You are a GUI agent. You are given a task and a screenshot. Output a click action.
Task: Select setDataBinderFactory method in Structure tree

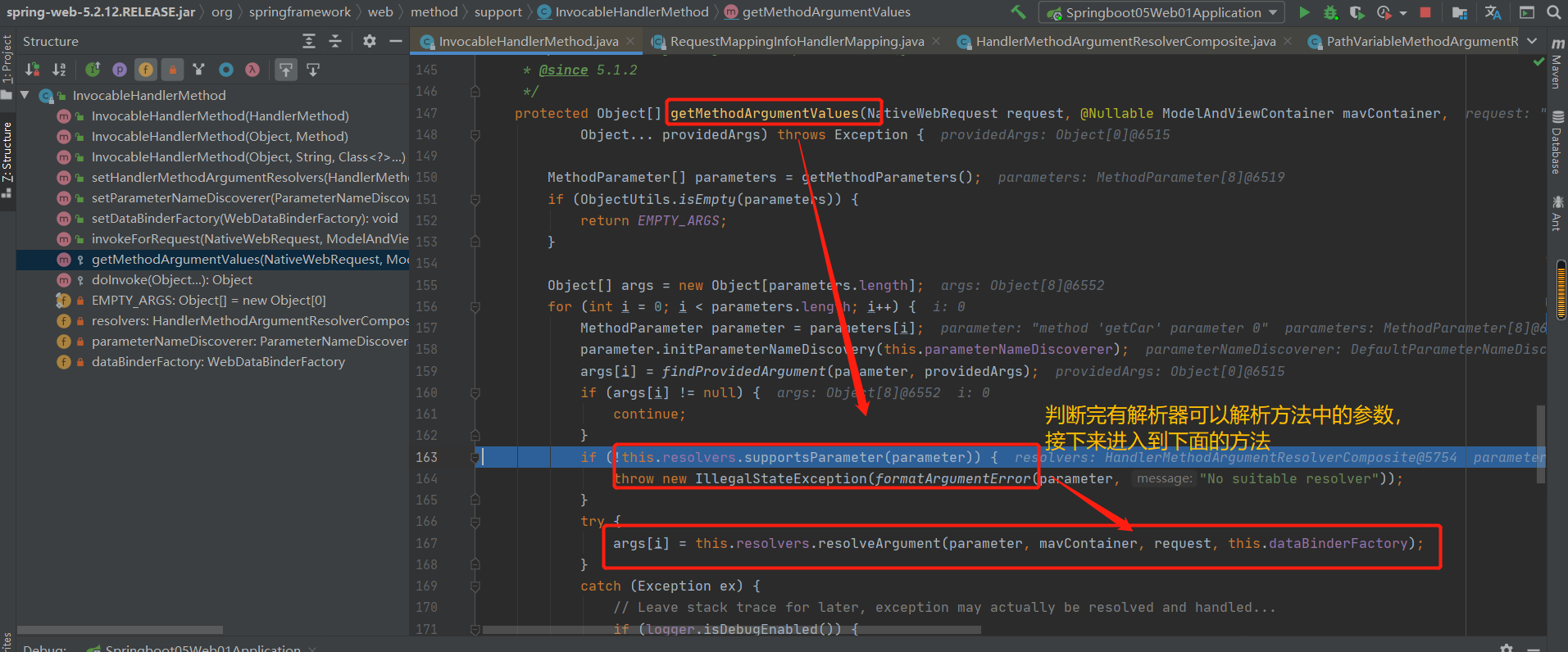[x=244, y=218]
